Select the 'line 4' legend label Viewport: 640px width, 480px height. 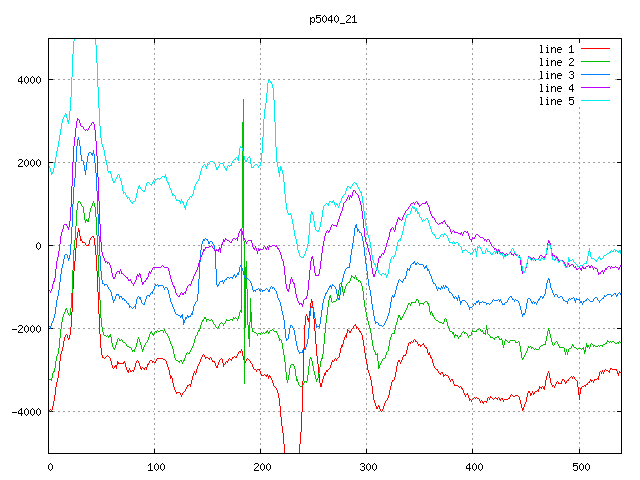[x=556, y=89]
